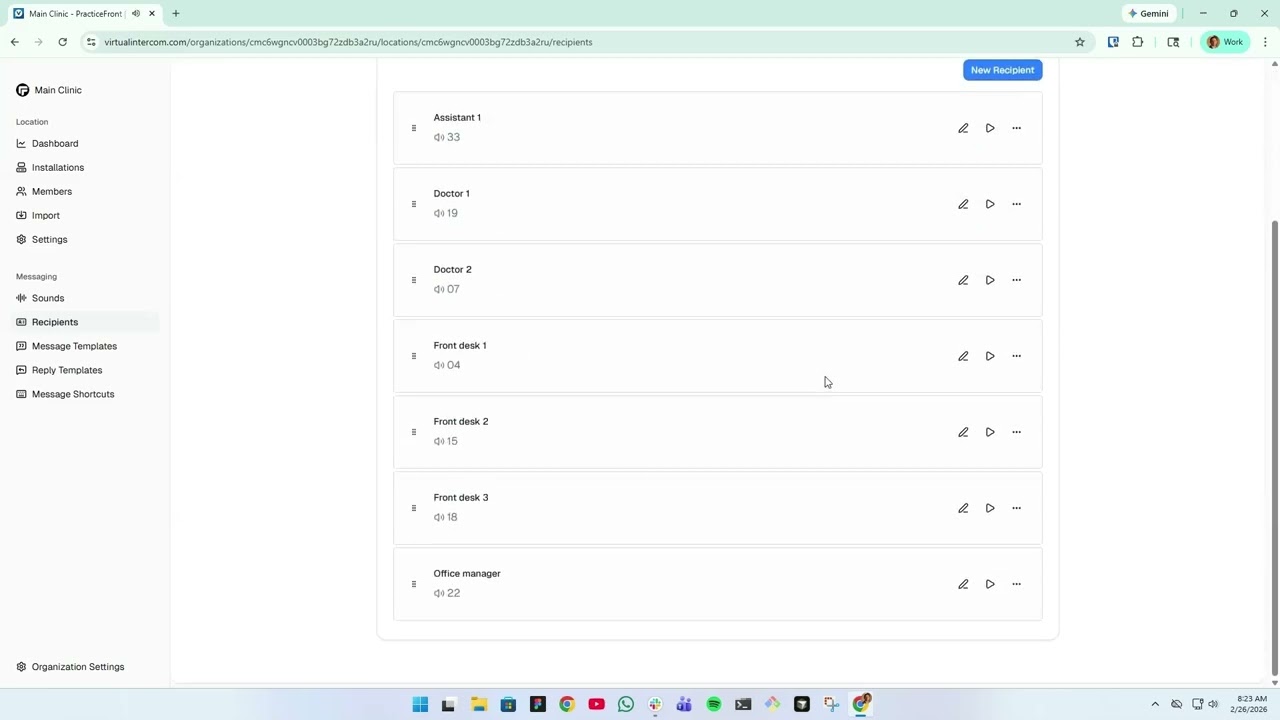
Task: Open the Work profile menu
Action: (x=1225, y=42)
